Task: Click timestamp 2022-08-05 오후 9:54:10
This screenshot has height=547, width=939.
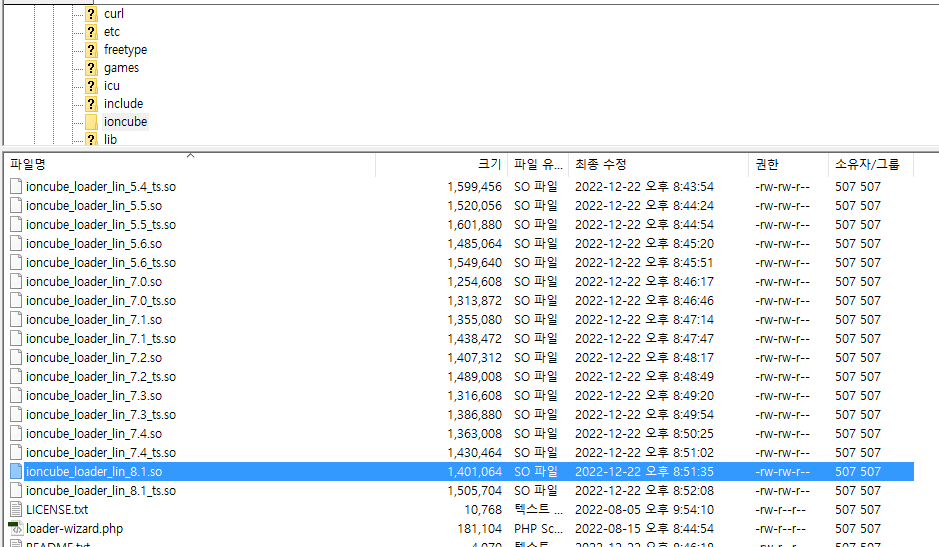Action: pos(644,510)
